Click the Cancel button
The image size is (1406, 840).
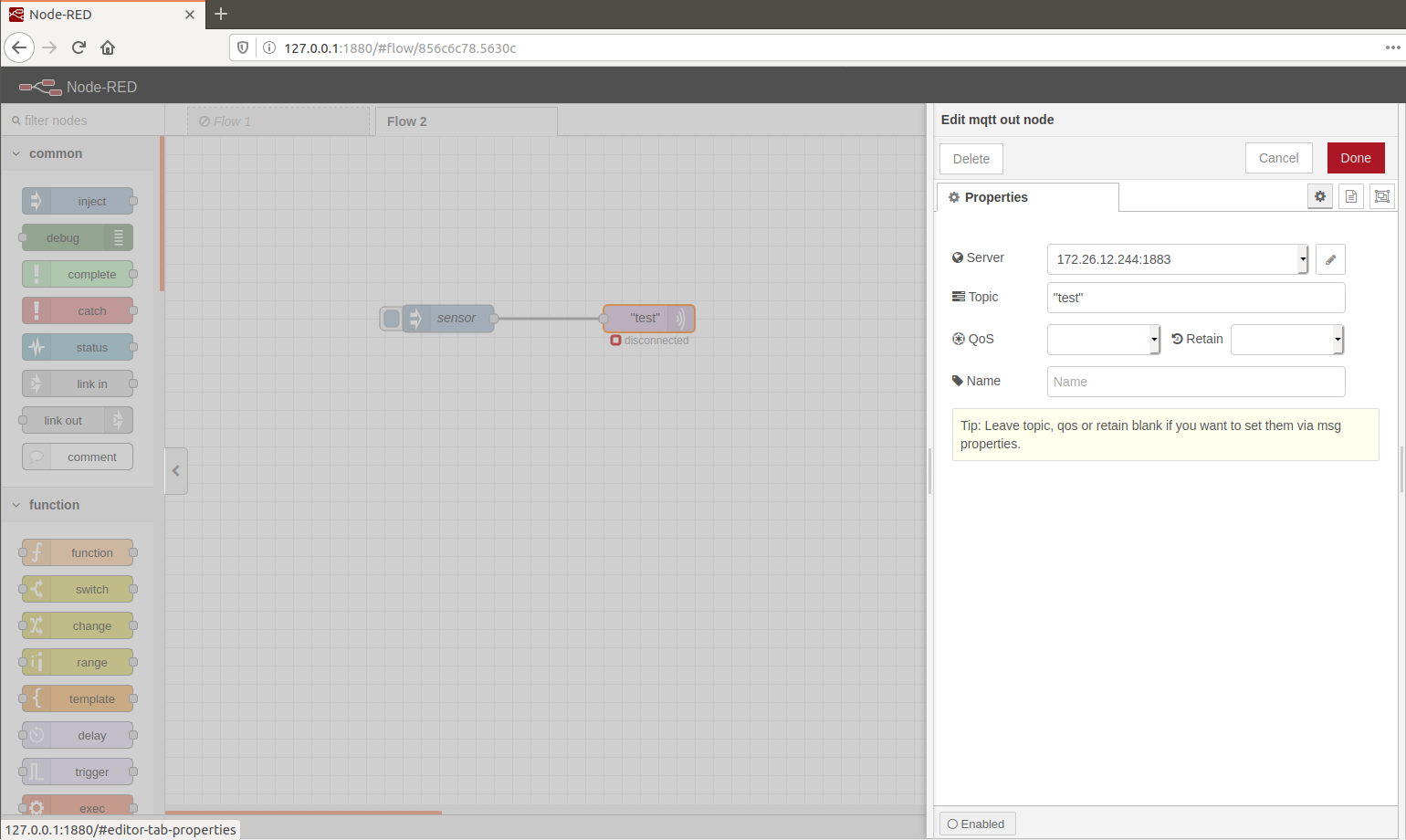(x=1278, y=158)
